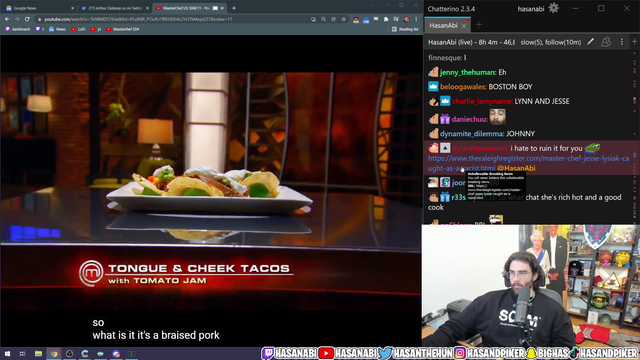Click the slow(5), follow(10m) mode label
Screen dimensions: 640x360
click(x=551, y=42)
